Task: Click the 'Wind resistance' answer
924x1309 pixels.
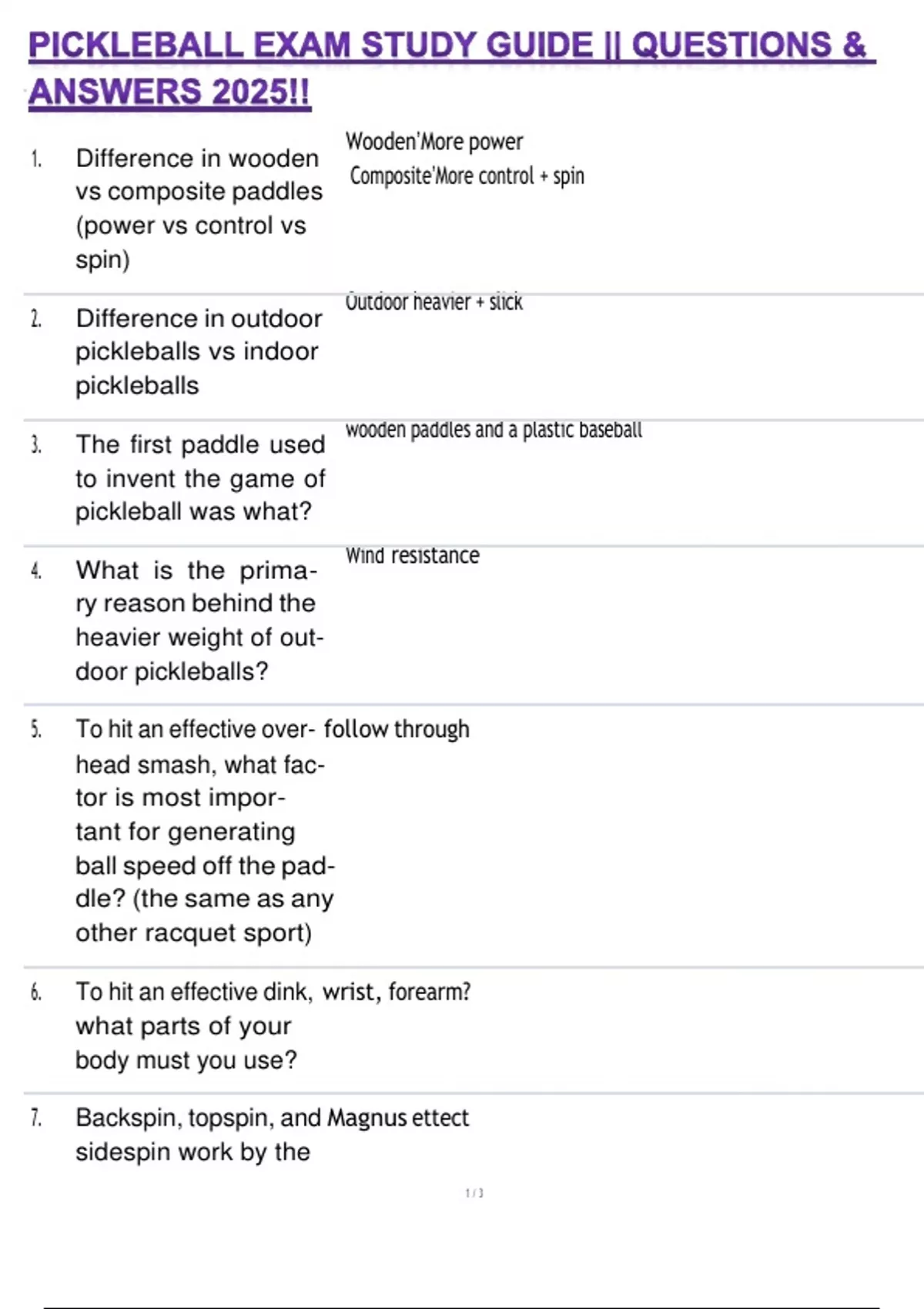Action: 412,555
